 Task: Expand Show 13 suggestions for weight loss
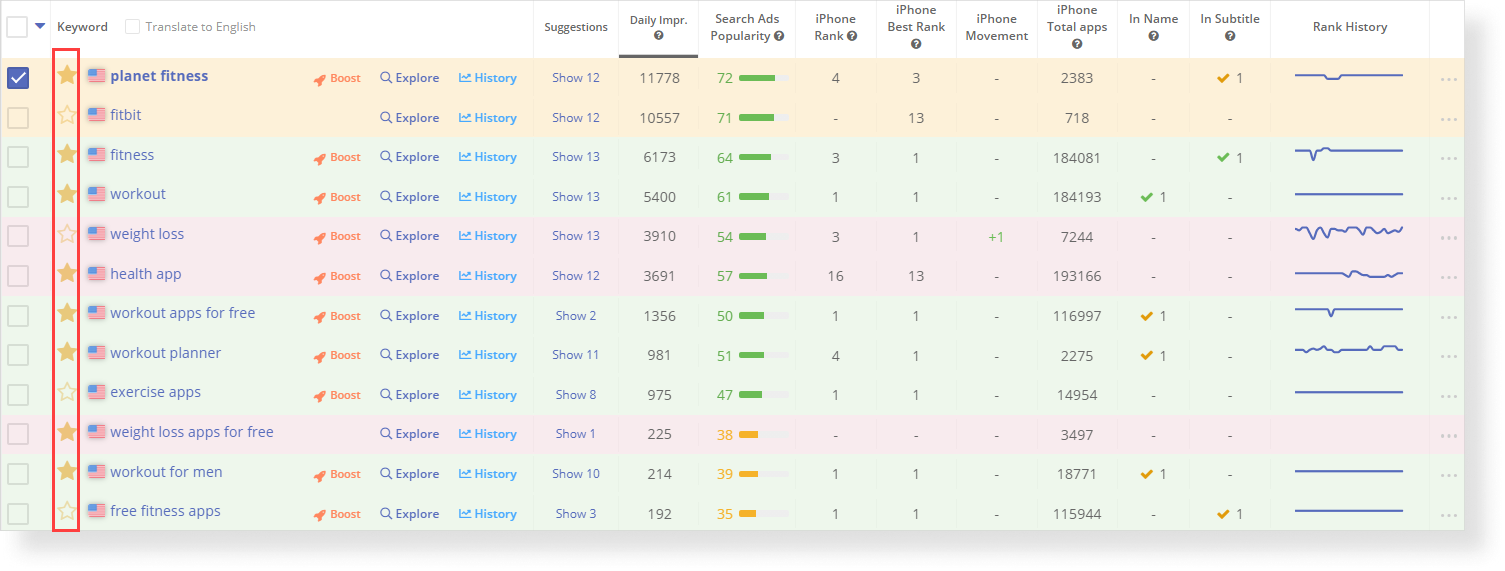tap(575, 236)
